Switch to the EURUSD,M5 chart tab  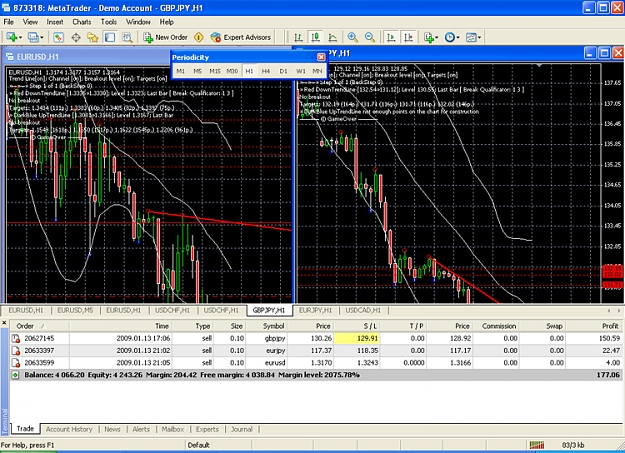tap(75, 310)
